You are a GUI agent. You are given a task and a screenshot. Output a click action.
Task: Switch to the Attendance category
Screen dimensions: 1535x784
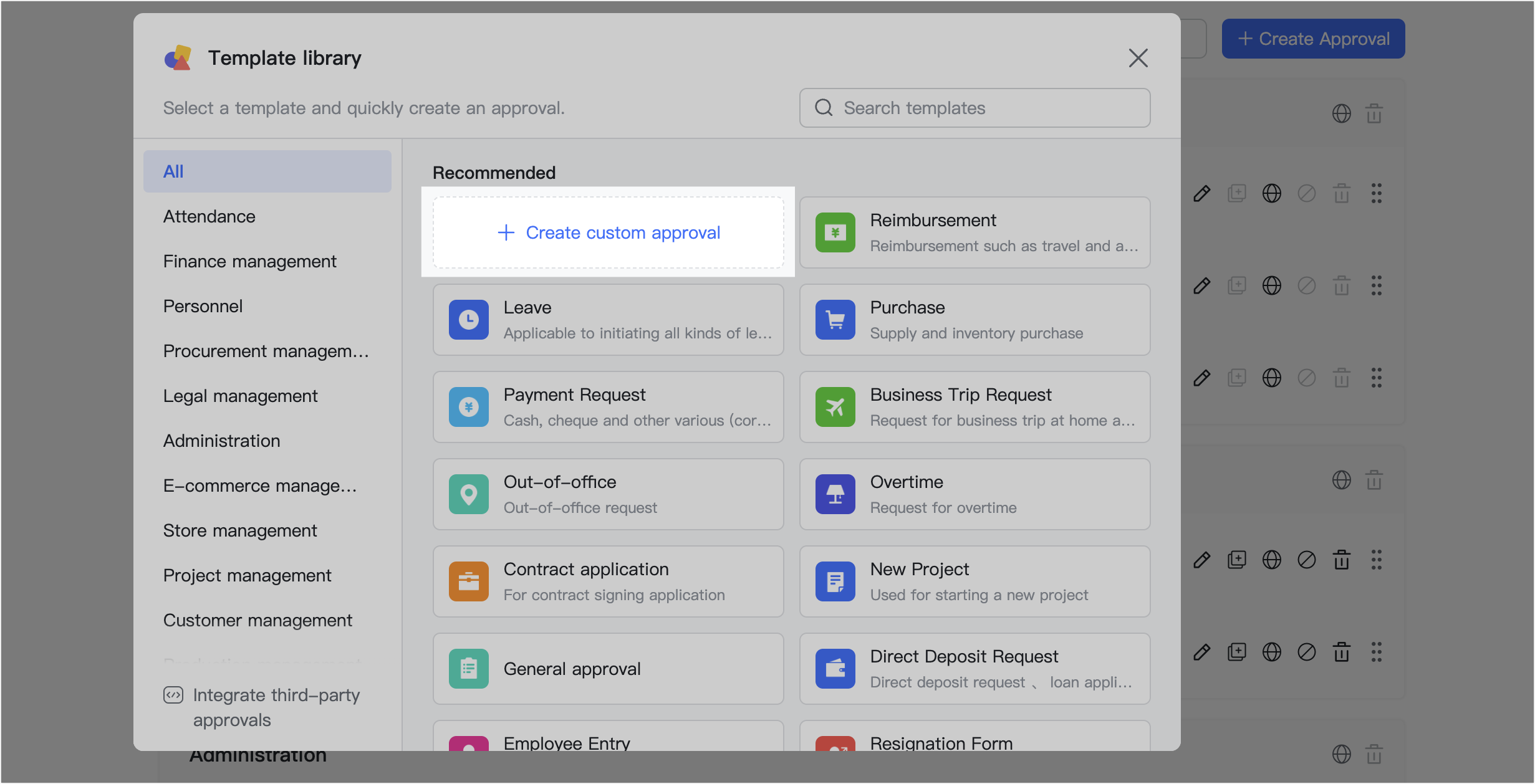209,216
